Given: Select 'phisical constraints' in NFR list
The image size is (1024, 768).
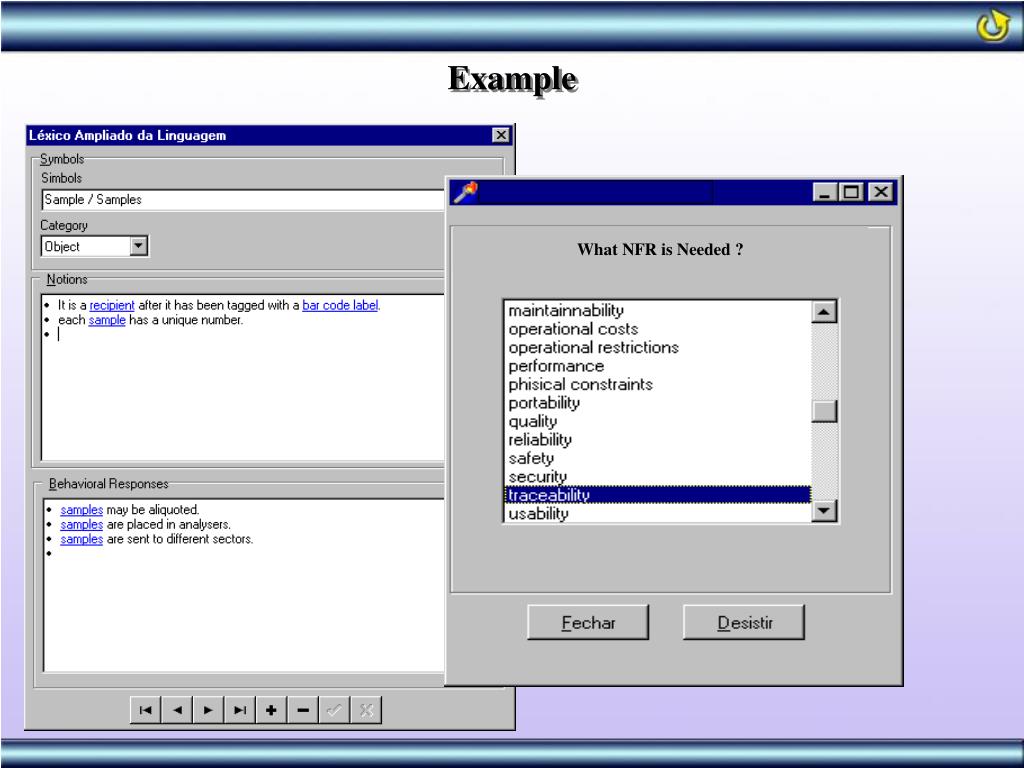Looking at the screenshot, I should click(658, 384).
